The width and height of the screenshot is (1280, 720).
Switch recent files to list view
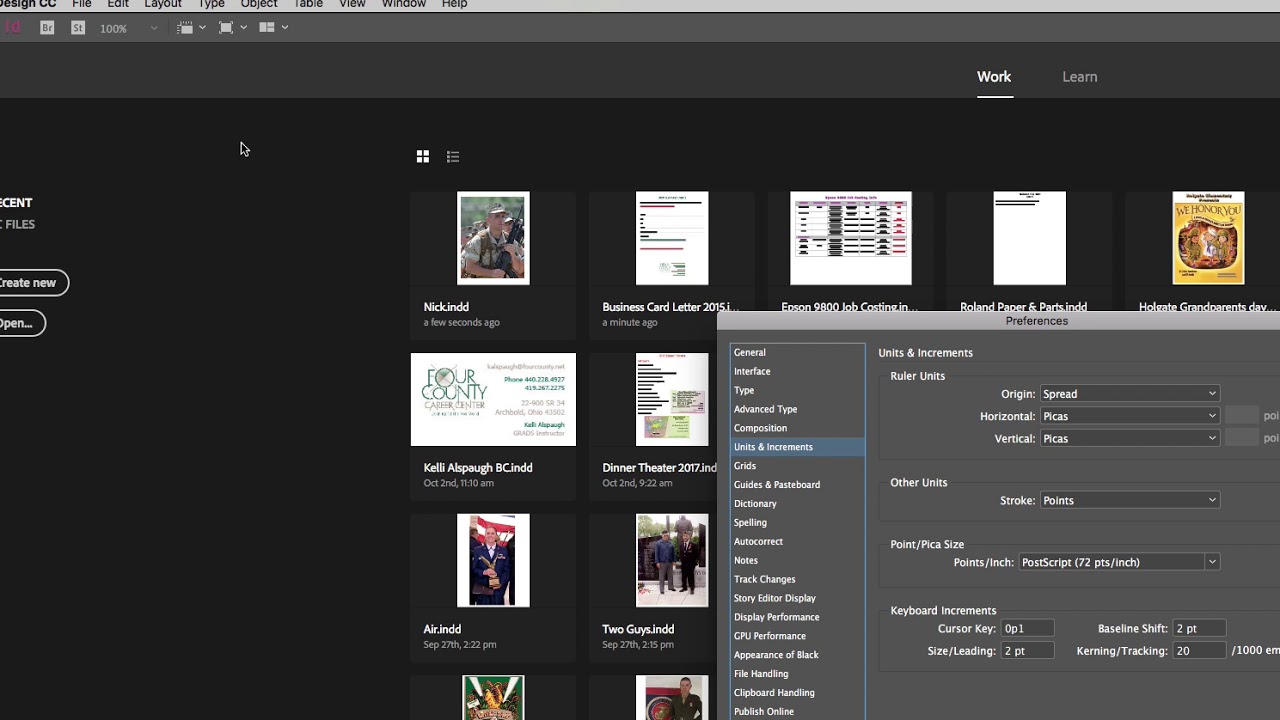[x=453, y=156]
